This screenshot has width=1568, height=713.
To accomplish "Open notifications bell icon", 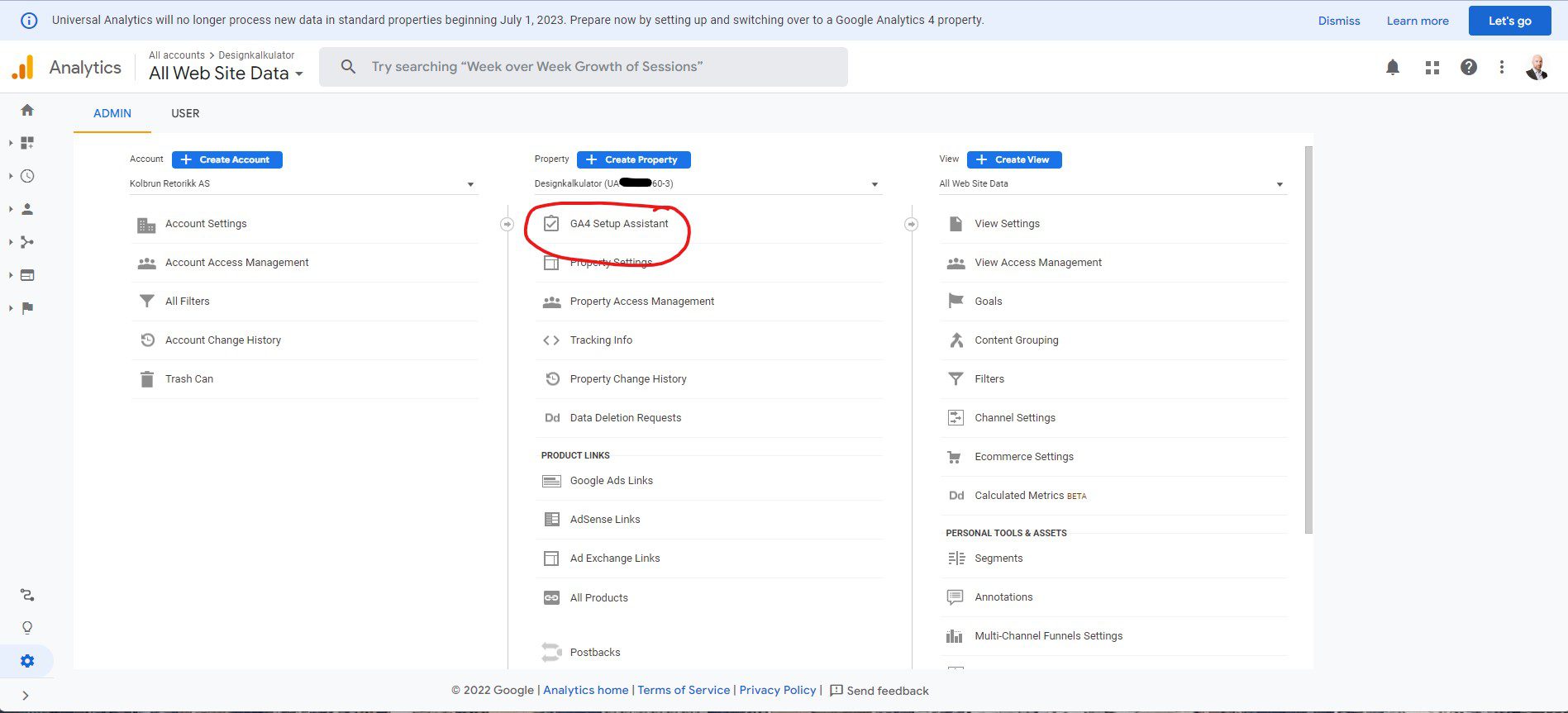I will point(1393,68).
